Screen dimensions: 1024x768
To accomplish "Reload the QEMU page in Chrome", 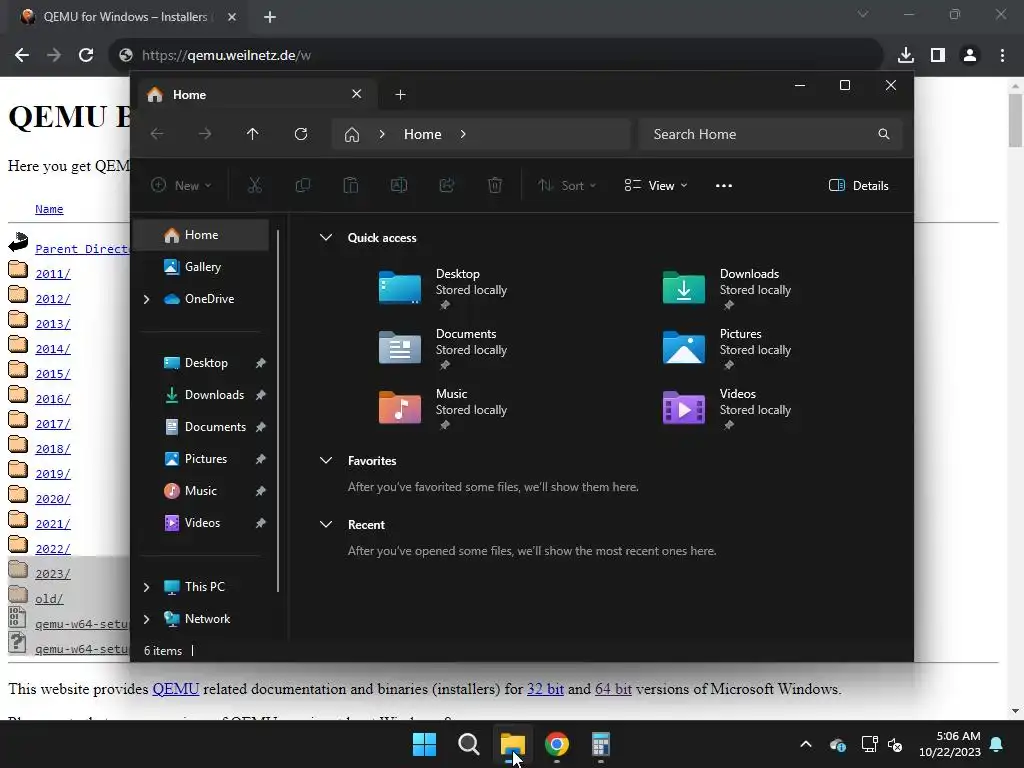I will (86, 55).
